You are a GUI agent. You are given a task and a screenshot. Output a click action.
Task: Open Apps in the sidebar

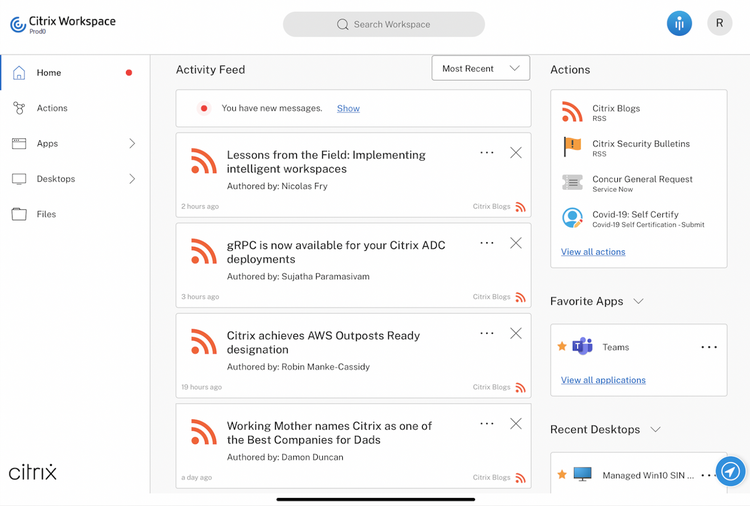click(75, 143)
